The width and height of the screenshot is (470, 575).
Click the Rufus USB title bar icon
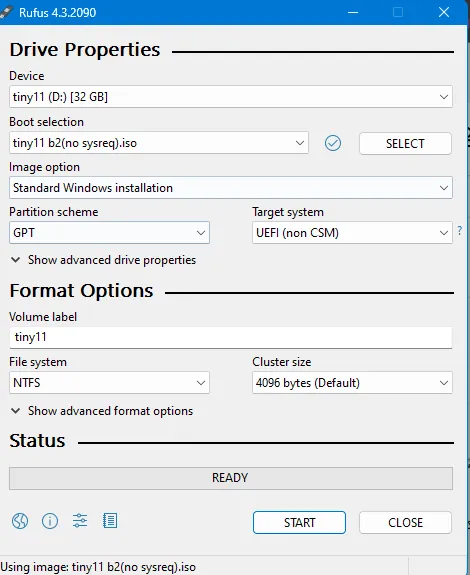click(x=7, y=12)
